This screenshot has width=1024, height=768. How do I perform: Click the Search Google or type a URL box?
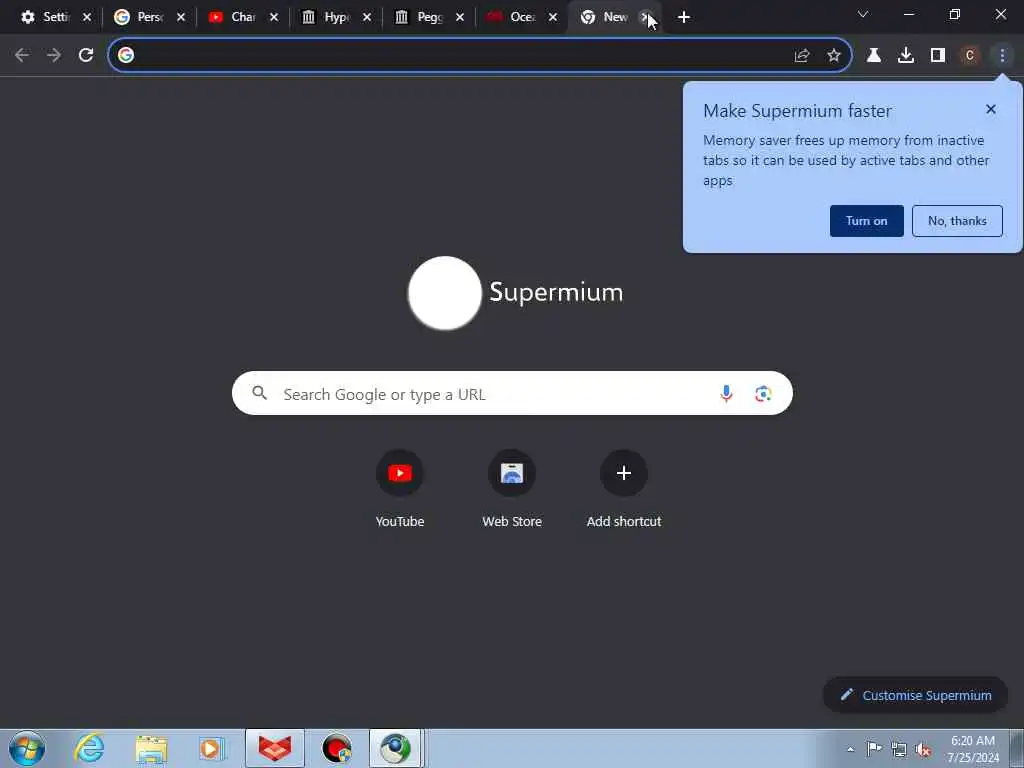click(512, 393)
